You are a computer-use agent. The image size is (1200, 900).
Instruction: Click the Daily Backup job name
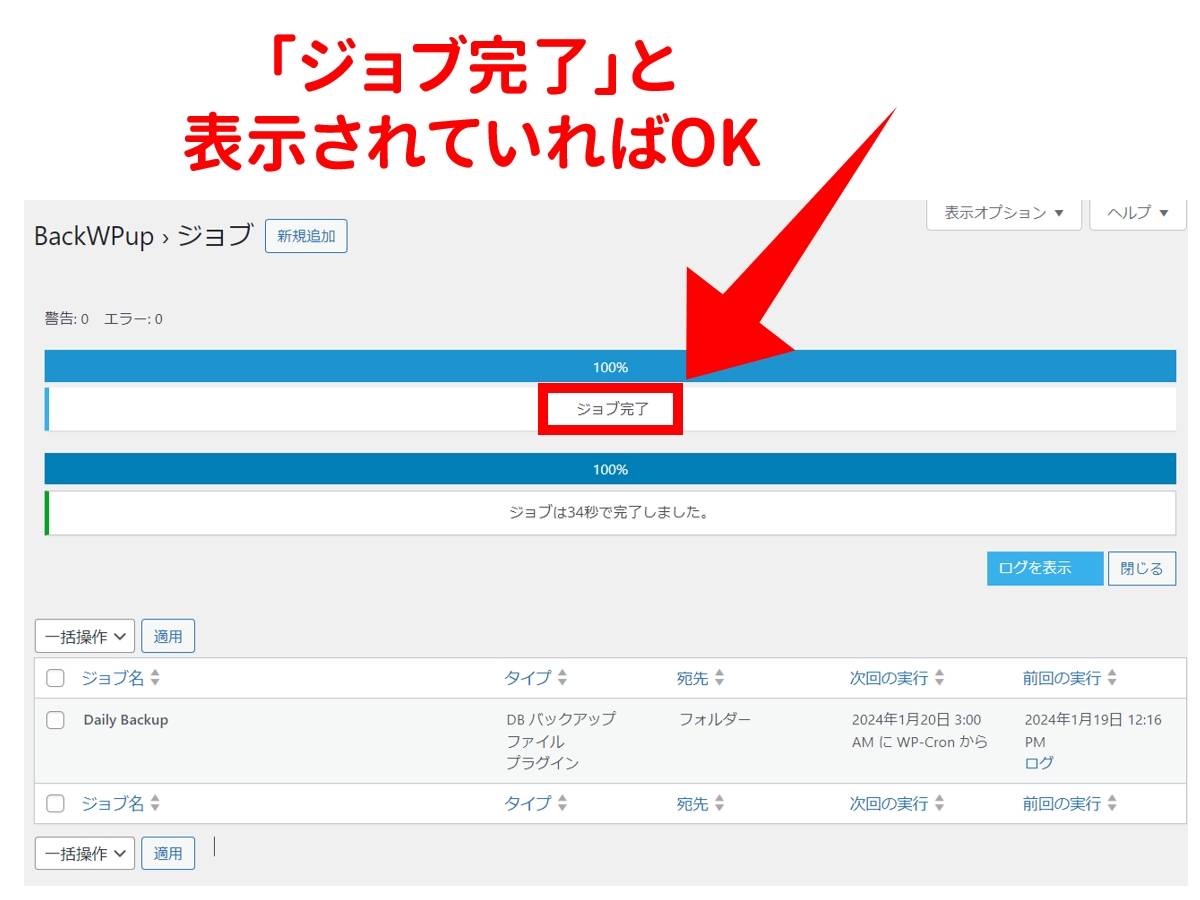(126, 720)
